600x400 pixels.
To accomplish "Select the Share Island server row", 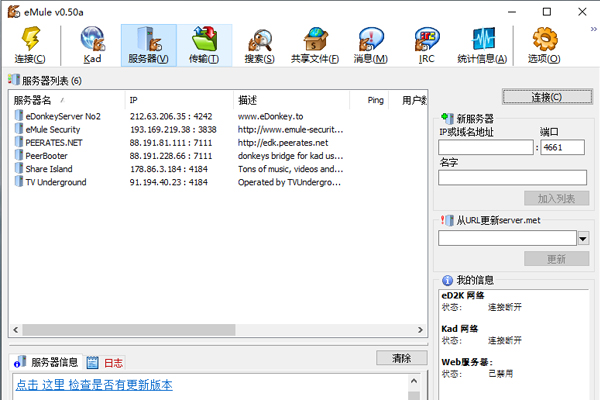I will 218,169.
